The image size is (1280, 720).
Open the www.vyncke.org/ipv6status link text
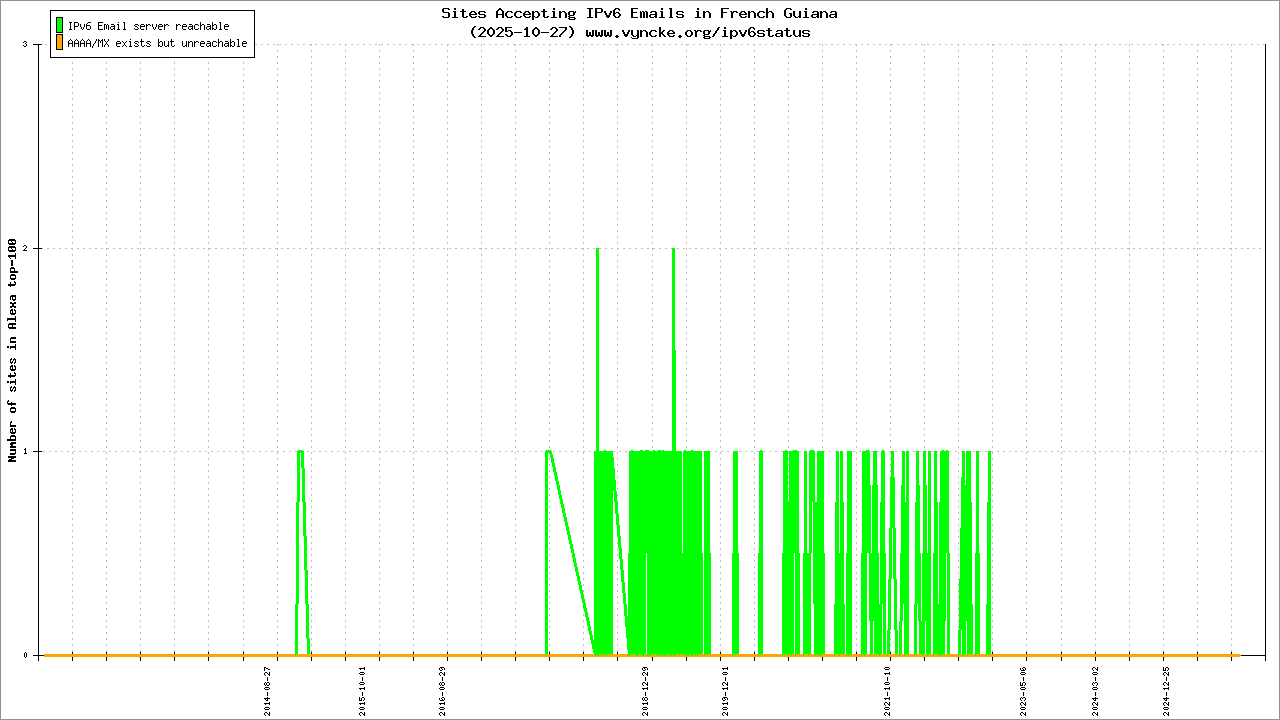(697, 32)
